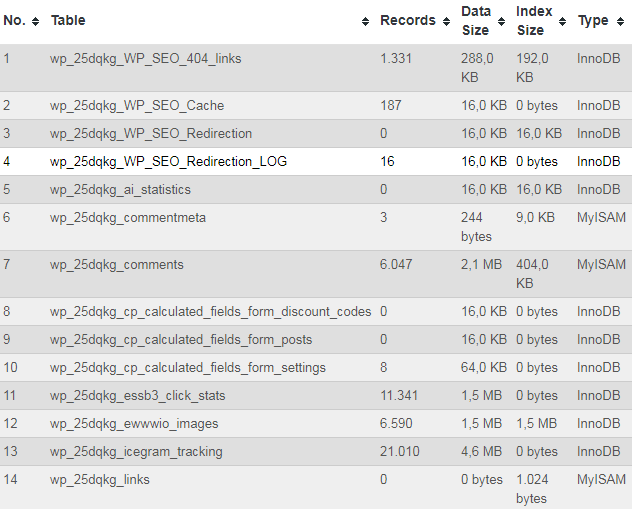Screen dimensions: 632x509
Task: Click the sort arrows beside the Records header
Action: click(446, 21)
